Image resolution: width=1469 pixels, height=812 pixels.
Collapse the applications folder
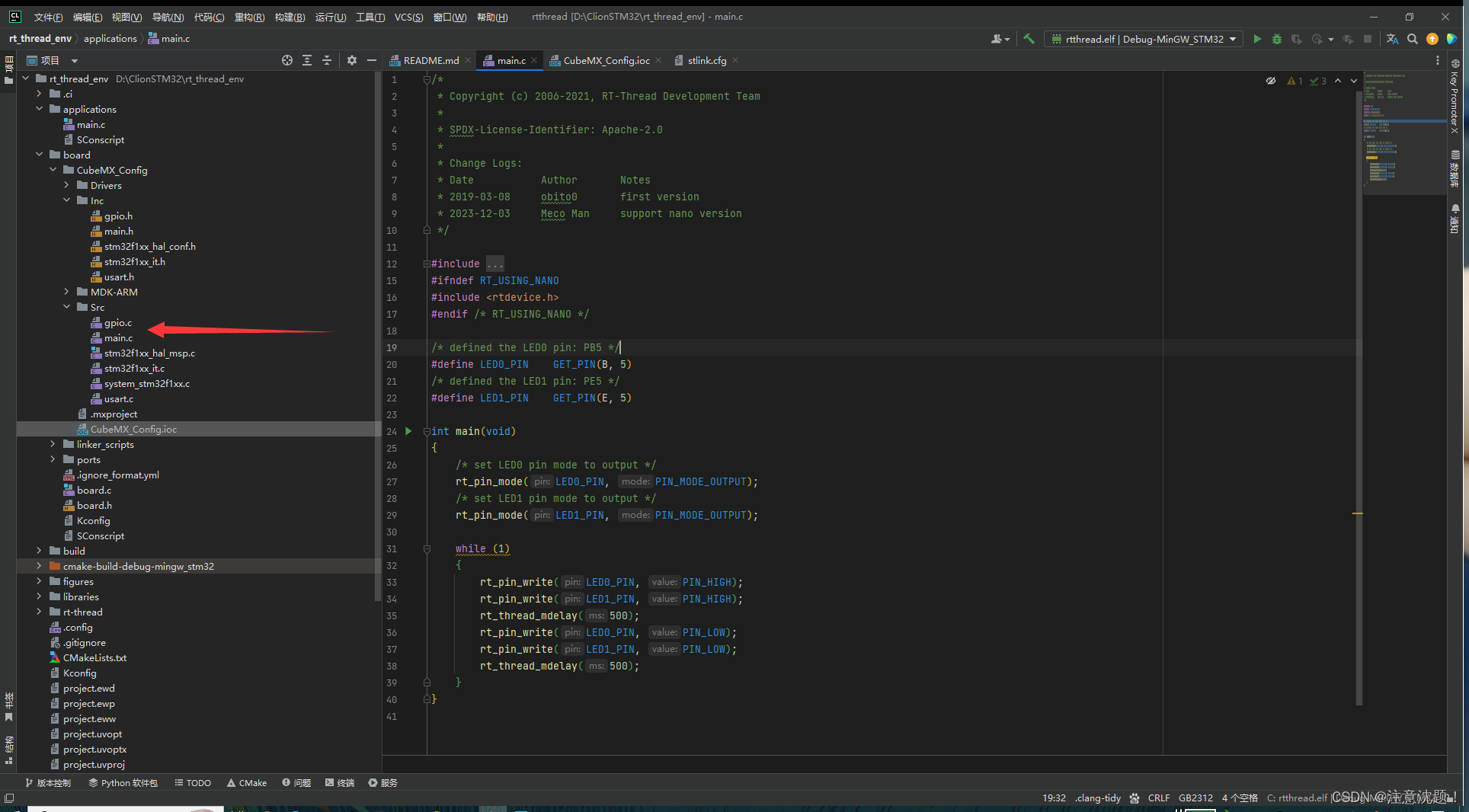pos(39,109)
